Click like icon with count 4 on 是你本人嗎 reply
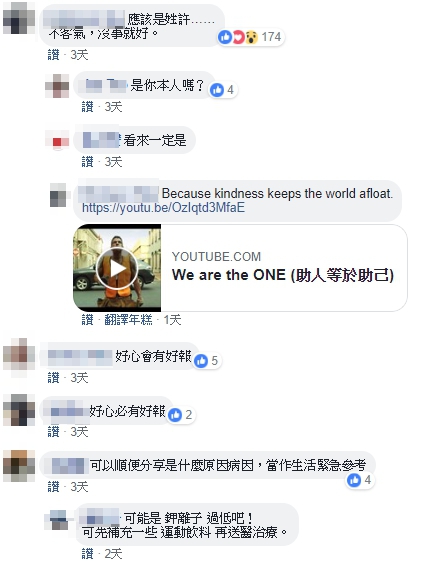Image resolution: width=437 pixels, height=563 pixels. tap(217, 90)
